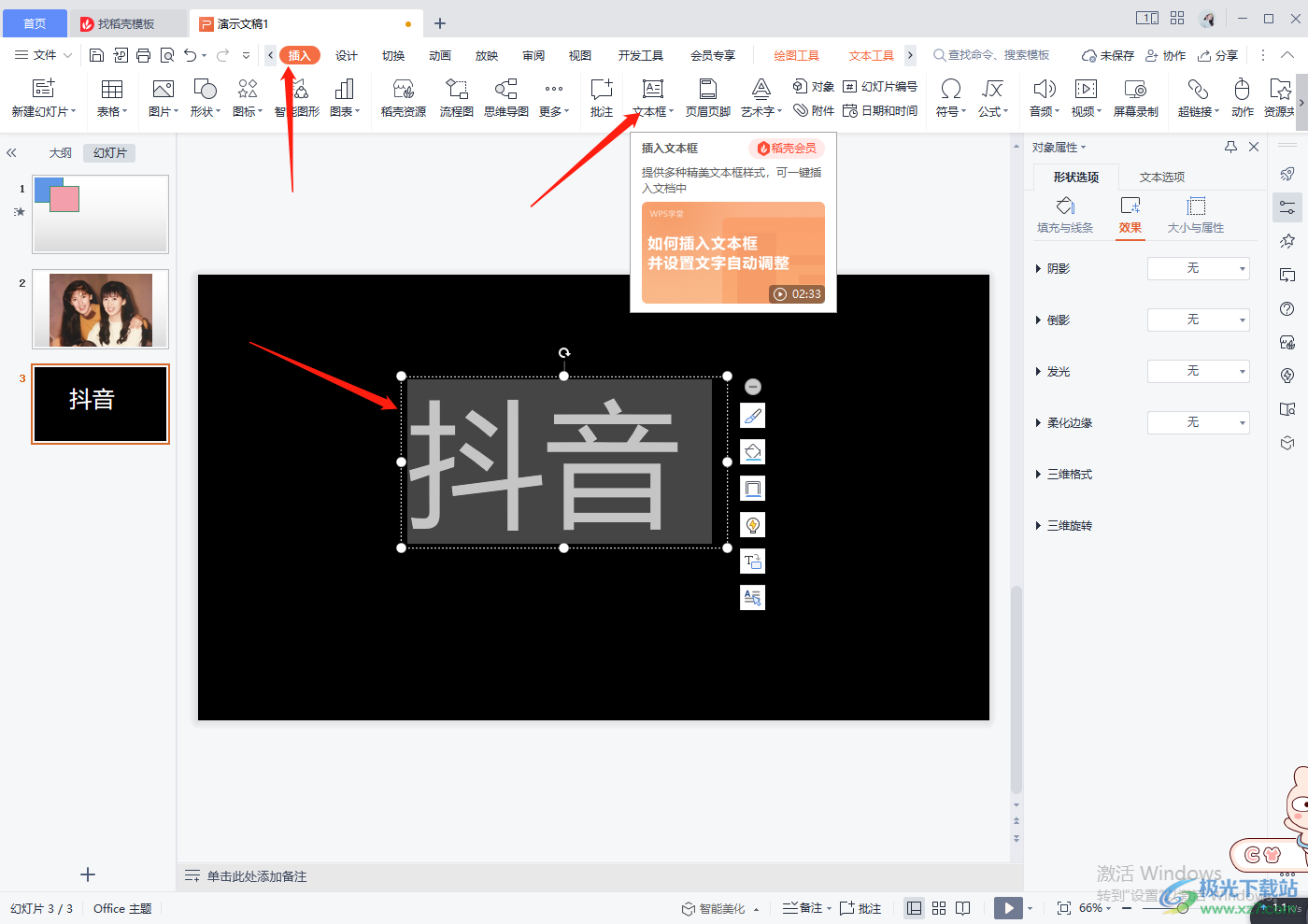Open the 文本工具 text tools tab
Screen dimensions: 1308x924
(872, 56)
